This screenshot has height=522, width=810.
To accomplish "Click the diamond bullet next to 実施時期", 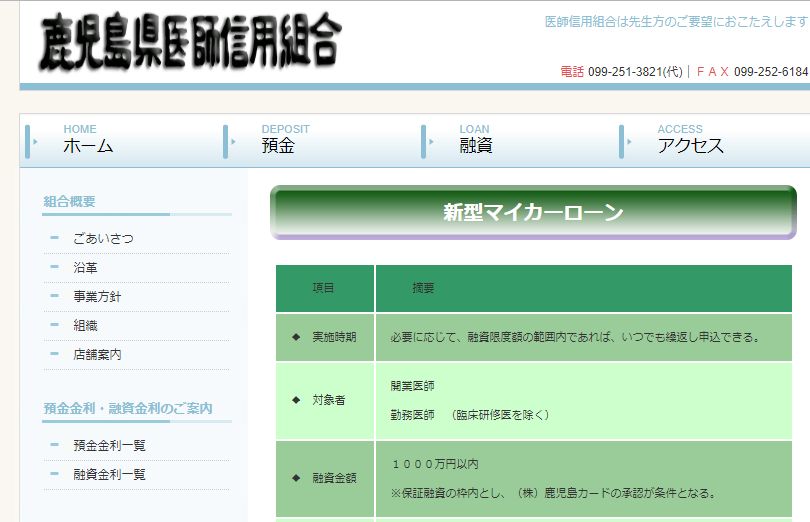I will 296,337.
